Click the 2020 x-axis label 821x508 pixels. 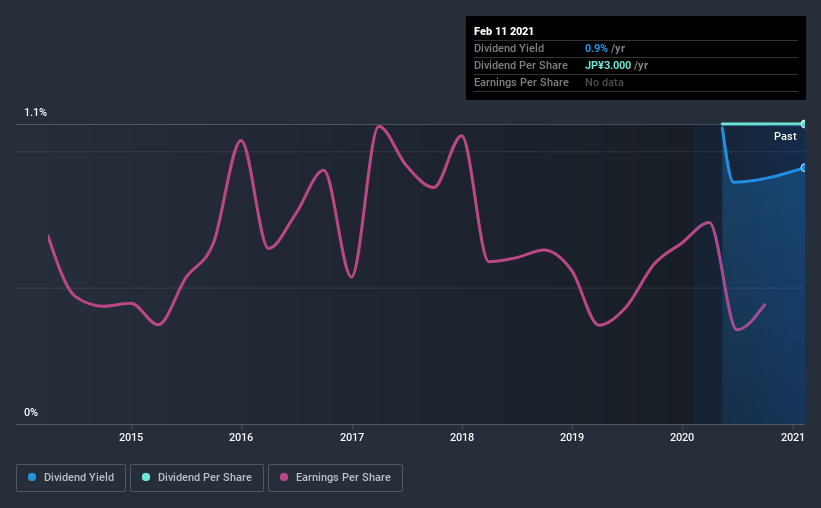coord(682,437)
